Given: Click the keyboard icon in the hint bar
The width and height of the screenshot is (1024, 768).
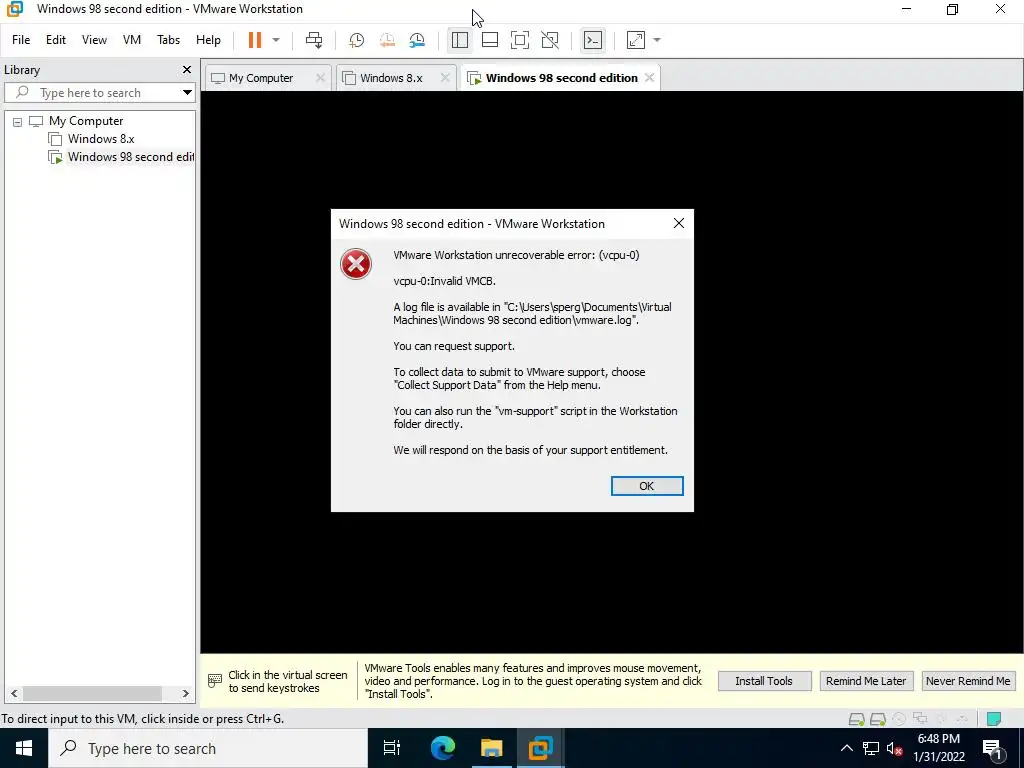Looking at the screenshot, I should (214, 681).
